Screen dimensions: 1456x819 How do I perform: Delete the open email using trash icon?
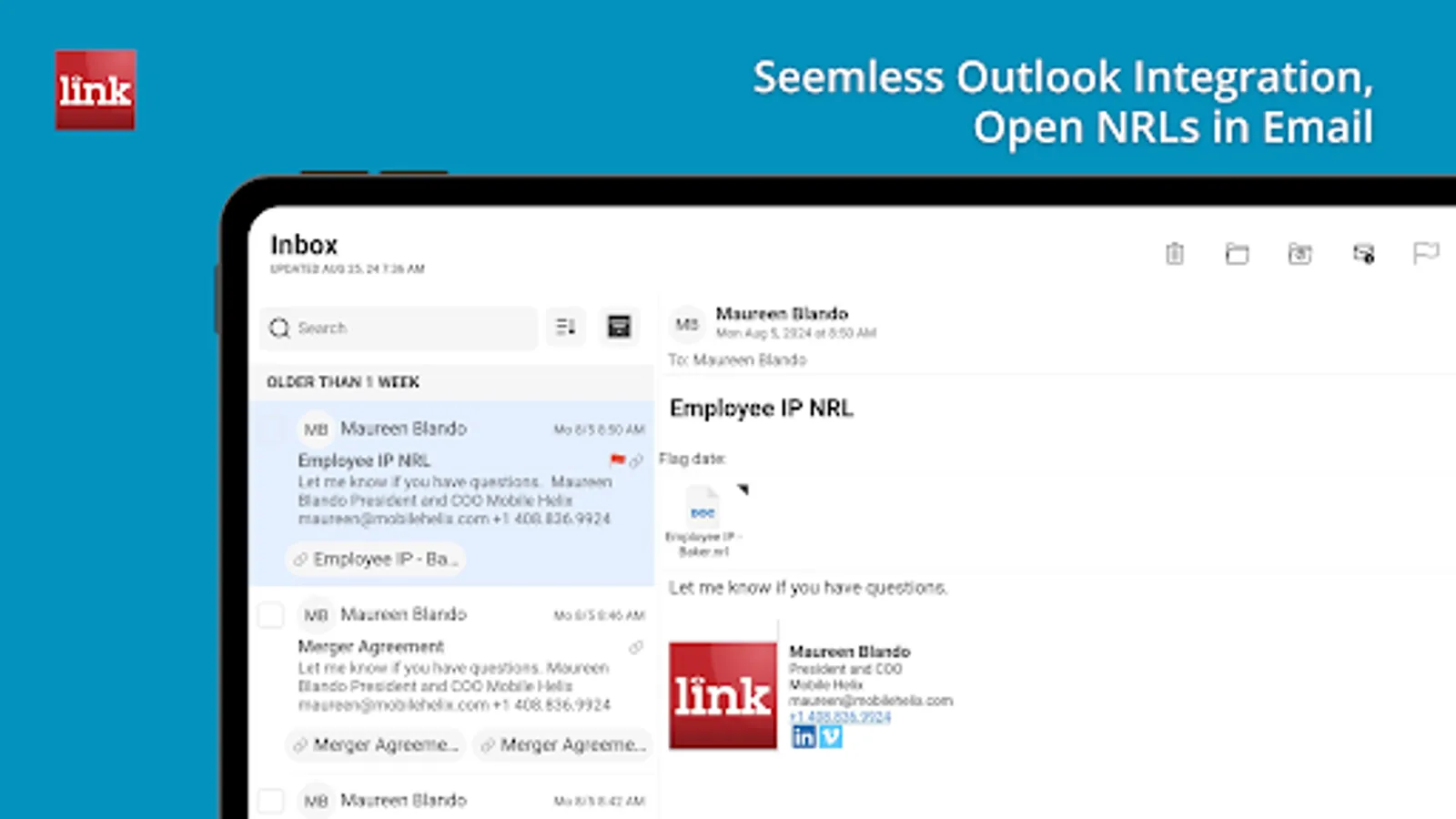pos(1174,254)
